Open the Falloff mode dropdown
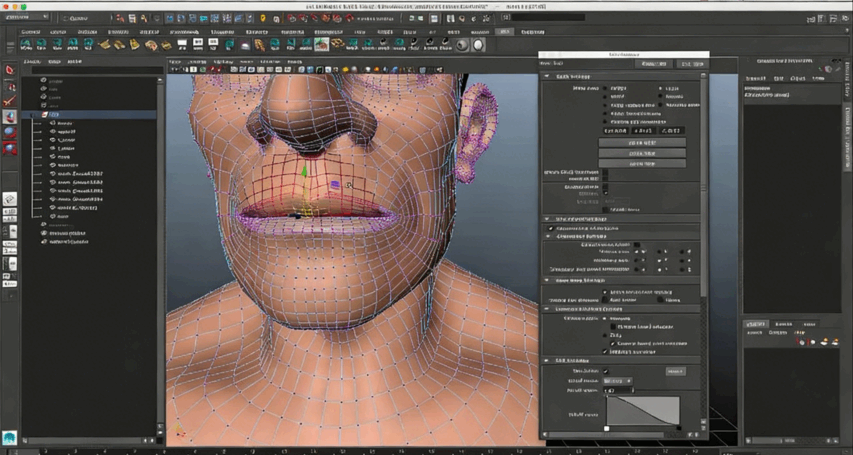The height and width of the screenshot is (455, 853). [x=617, y=381]
